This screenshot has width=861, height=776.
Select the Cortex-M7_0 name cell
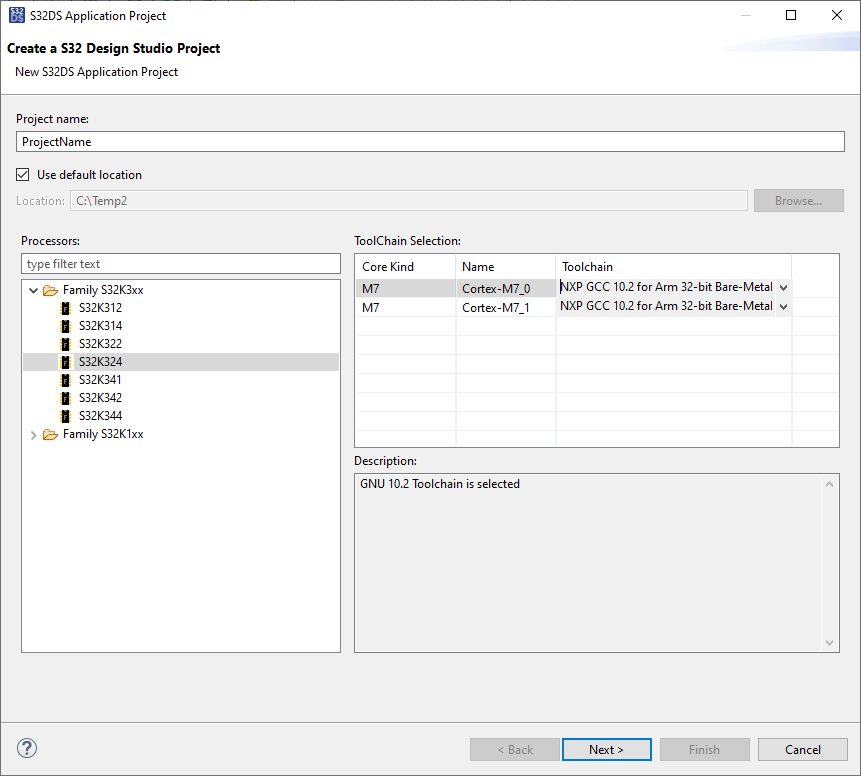[506, 288]
